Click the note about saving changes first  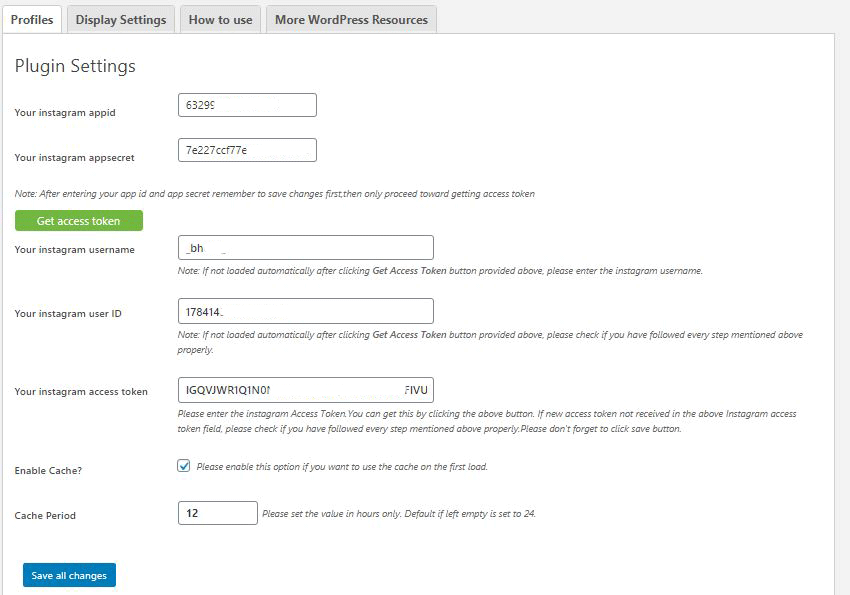(274, 194)
